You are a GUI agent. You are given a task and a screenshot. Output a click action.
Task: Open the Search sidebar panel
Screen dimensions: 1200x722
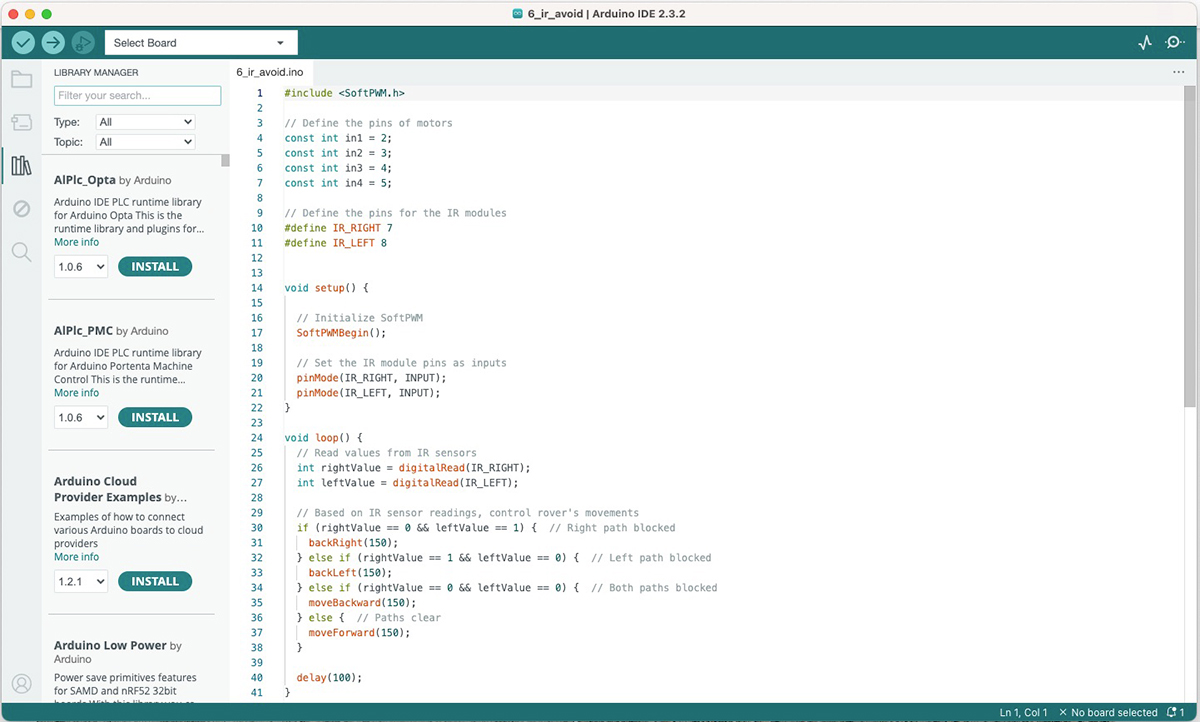coord(21,252)
